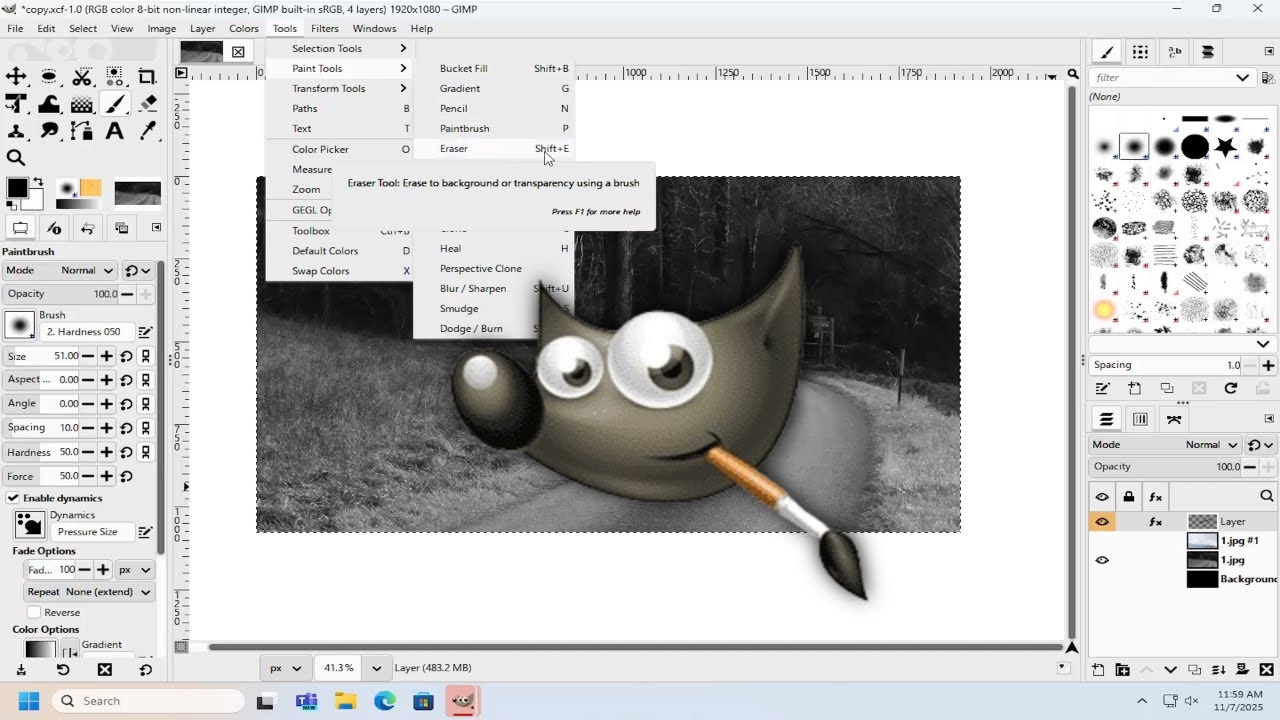Viewport: 1280px width, 720px height.
Task: Open the Filters menu
Action: coord(324,28)
